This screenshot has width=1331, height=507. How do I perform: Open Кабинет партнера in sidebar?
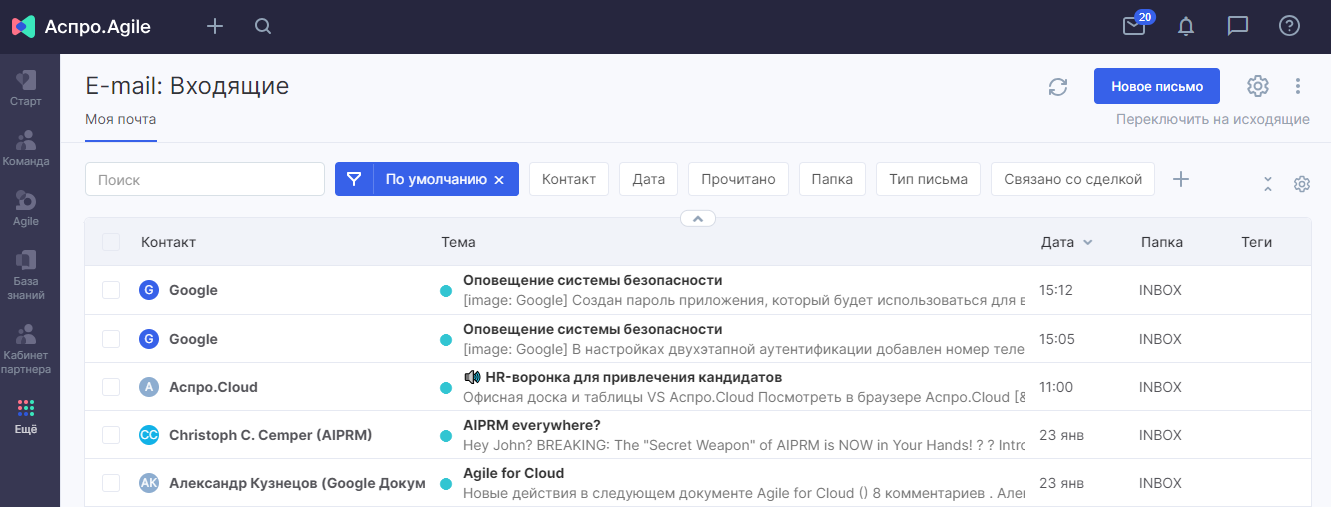tap(26, 348)
